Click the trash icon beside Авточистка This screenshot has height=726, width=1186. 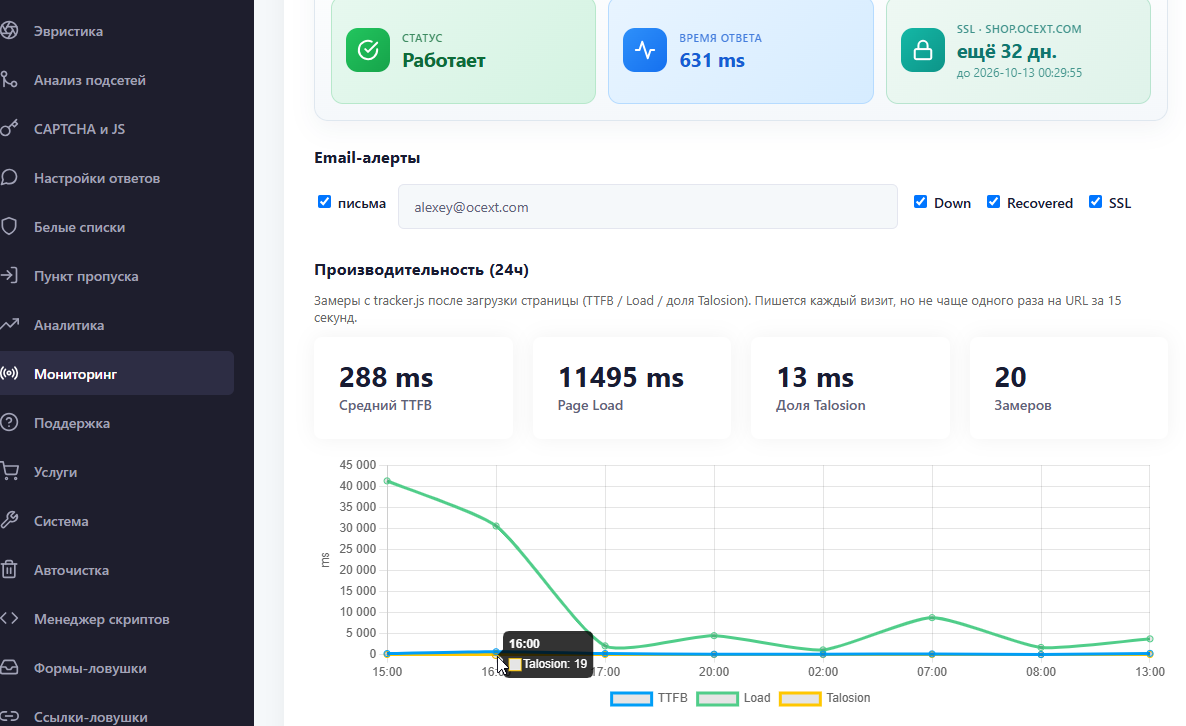point(9,569)
